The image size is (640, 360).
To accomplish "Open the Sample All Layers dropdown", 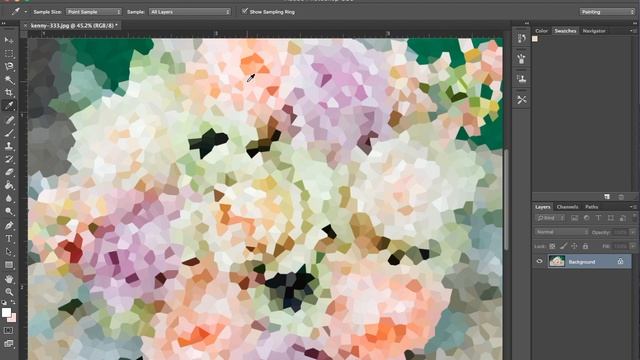I will (190, 12).
